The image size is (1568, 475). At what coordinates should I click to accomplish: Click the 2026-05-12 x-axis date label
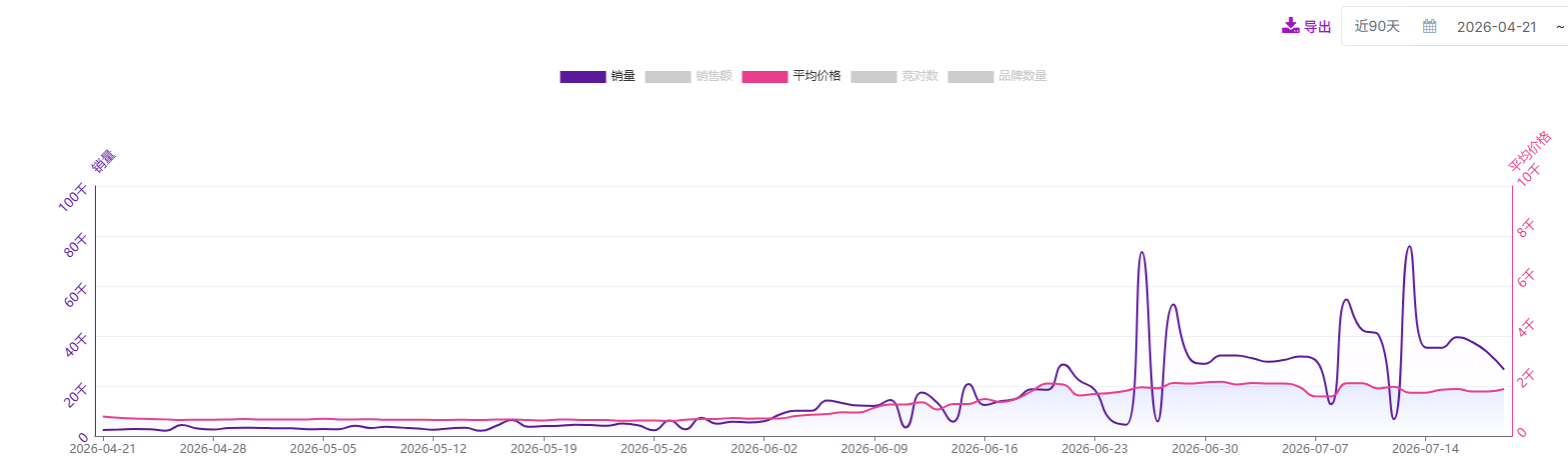433,449
